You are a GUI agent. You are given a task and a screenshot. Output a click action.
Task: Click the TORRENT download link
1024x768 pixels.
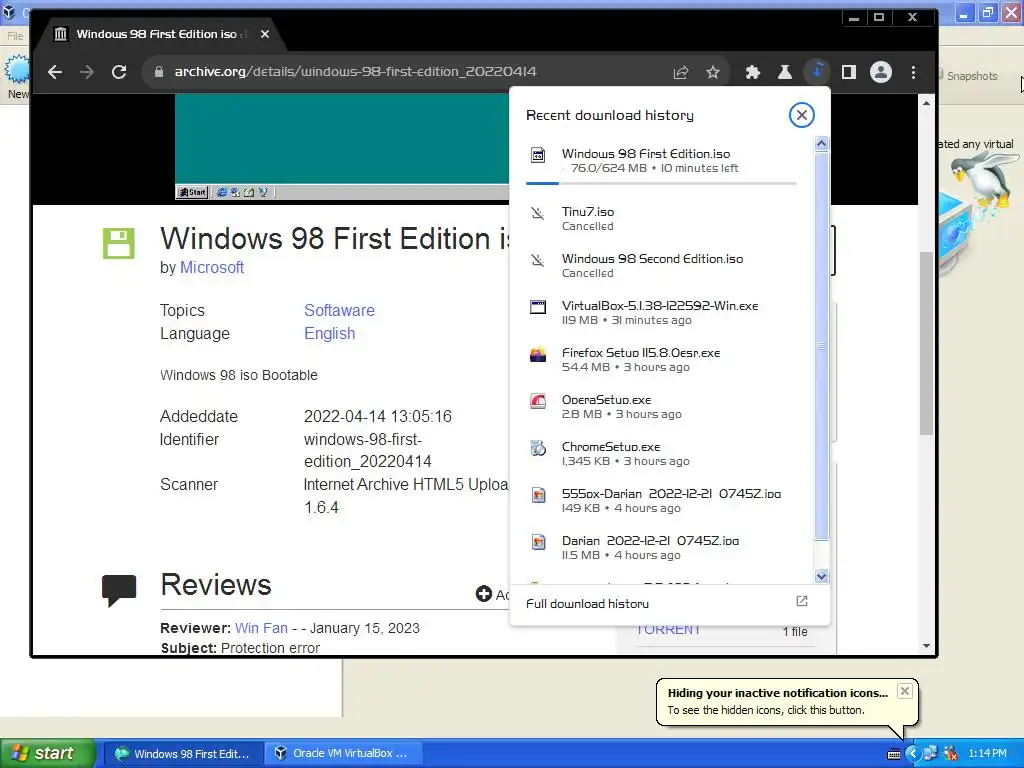[x=667, y=630]
